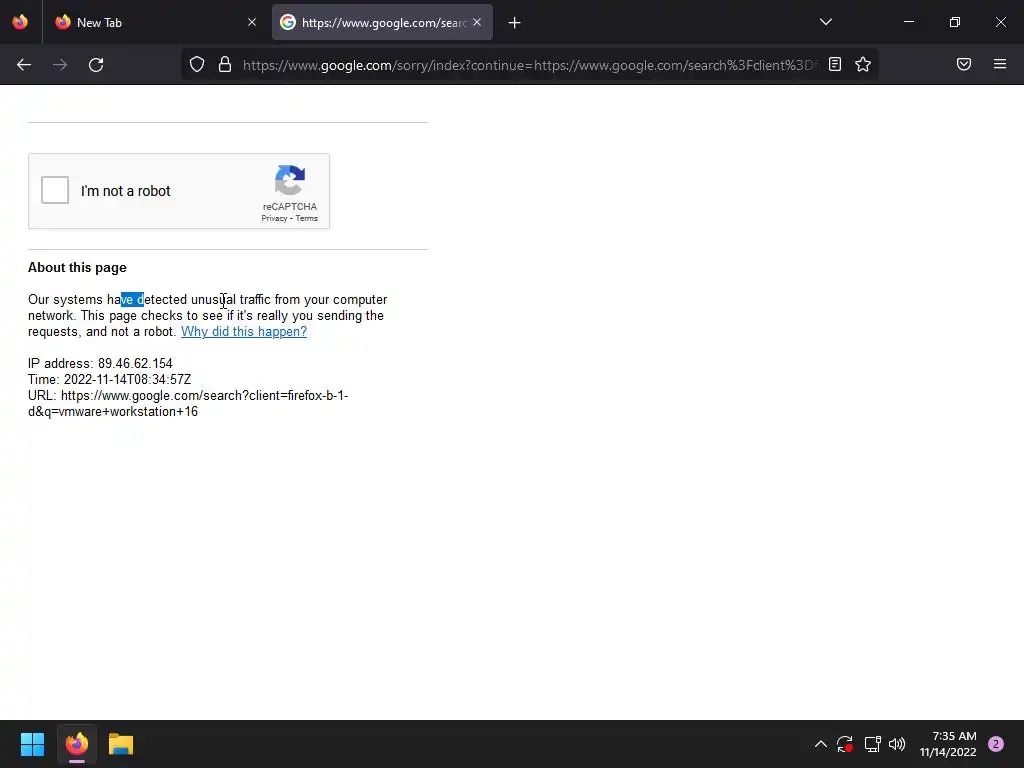The height and width of the screenshot is (768, 1024).
Task: Close the Firefox window
Action: coord(1000,22)
